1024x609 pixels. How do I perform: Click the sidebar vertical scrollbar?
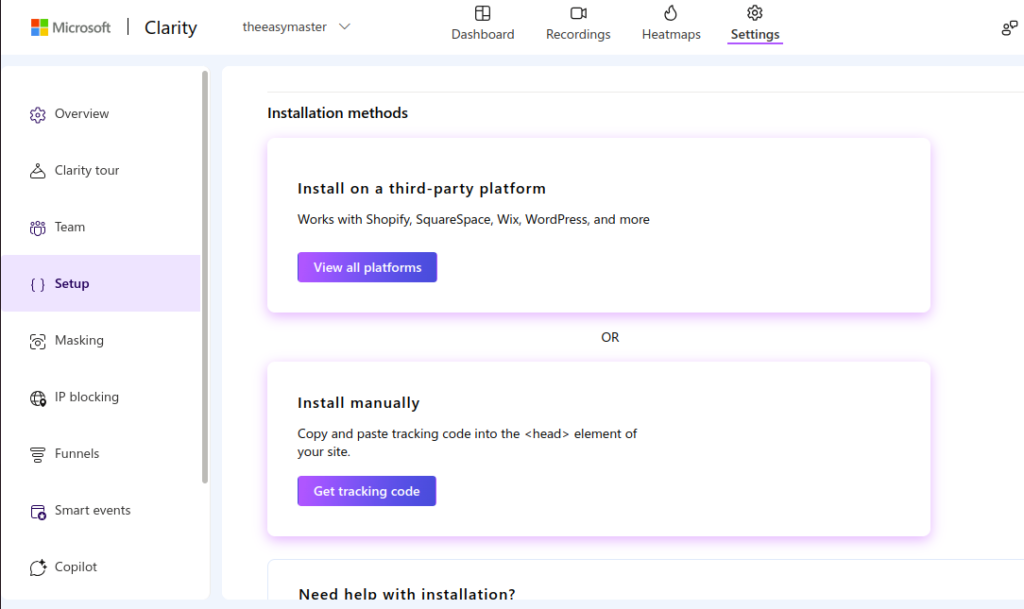click(205, 277)
